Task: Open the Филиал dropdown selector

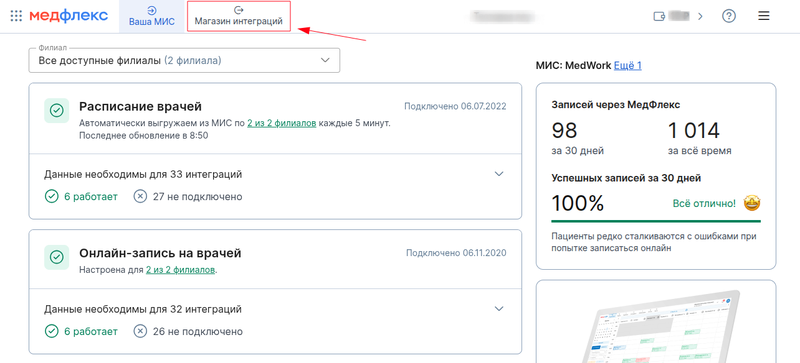Action: 184,60
